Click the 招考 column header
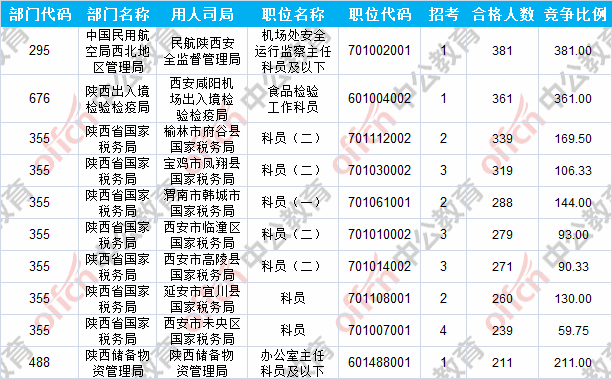The image size is (612, 379). (x=443, y=14)
